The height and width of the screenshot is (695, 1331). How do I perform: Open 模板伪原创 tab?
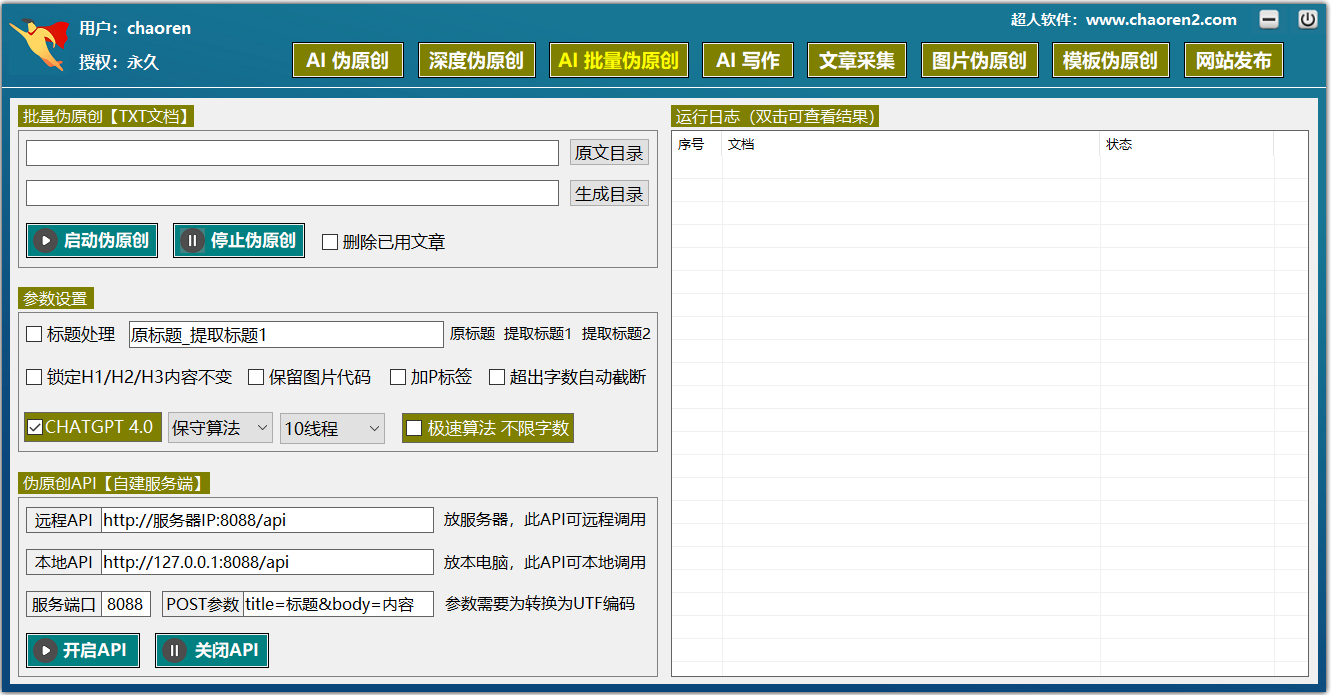click(x=1110, y=60)
